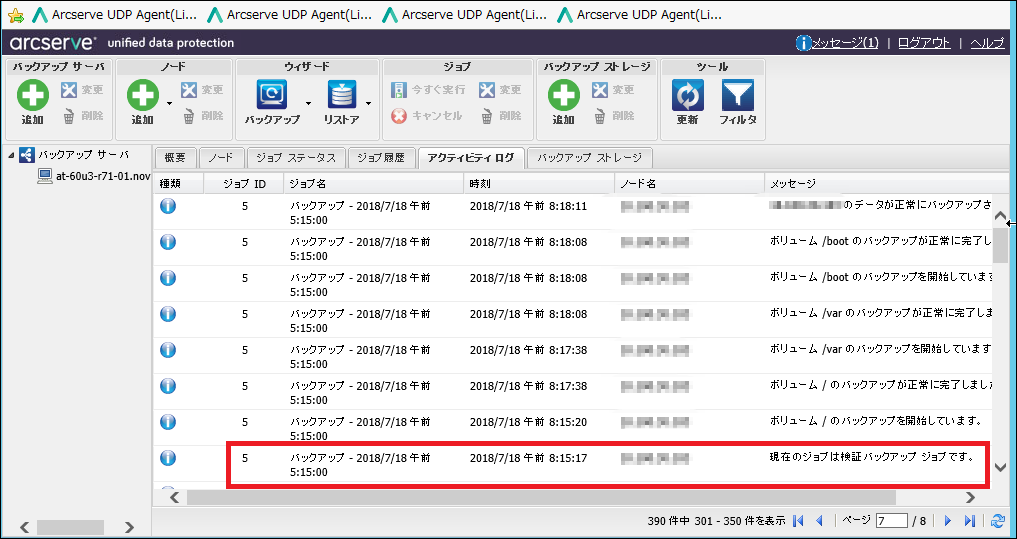The image size is (1017, 539).
Task: Click Cancel in the Job group
Action: [427, 116]
